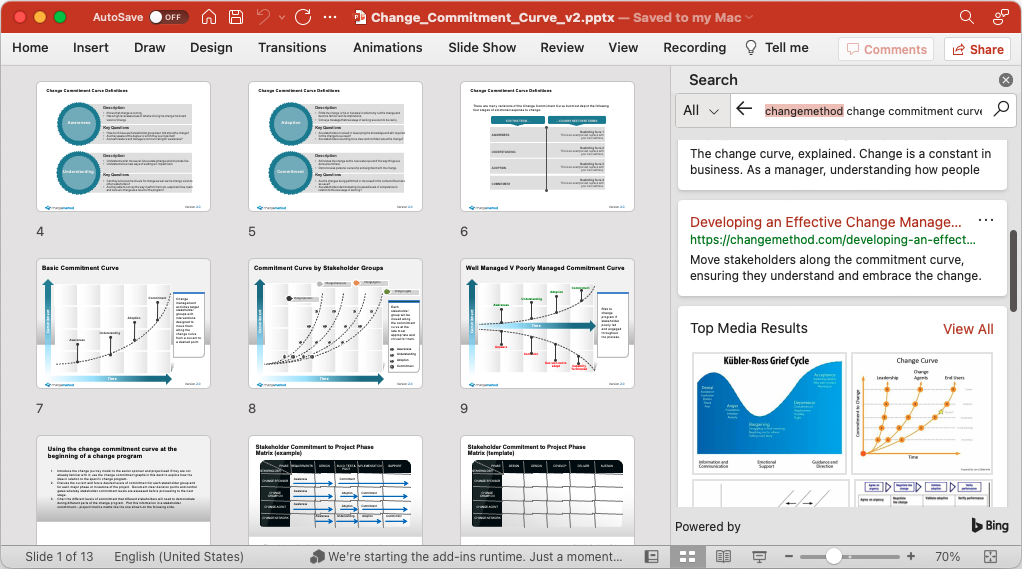1022x569 pixels.
Task: Open the Transitions ribbon tab
Action: pyautogui.click(x=292, y=47)
